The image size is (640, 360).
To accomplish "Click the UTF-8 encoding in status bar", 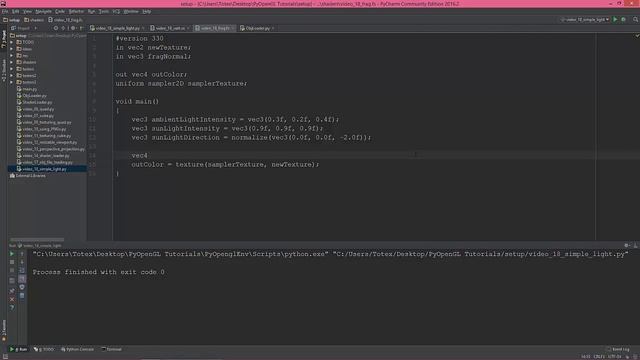I will (x=614, y=357).
